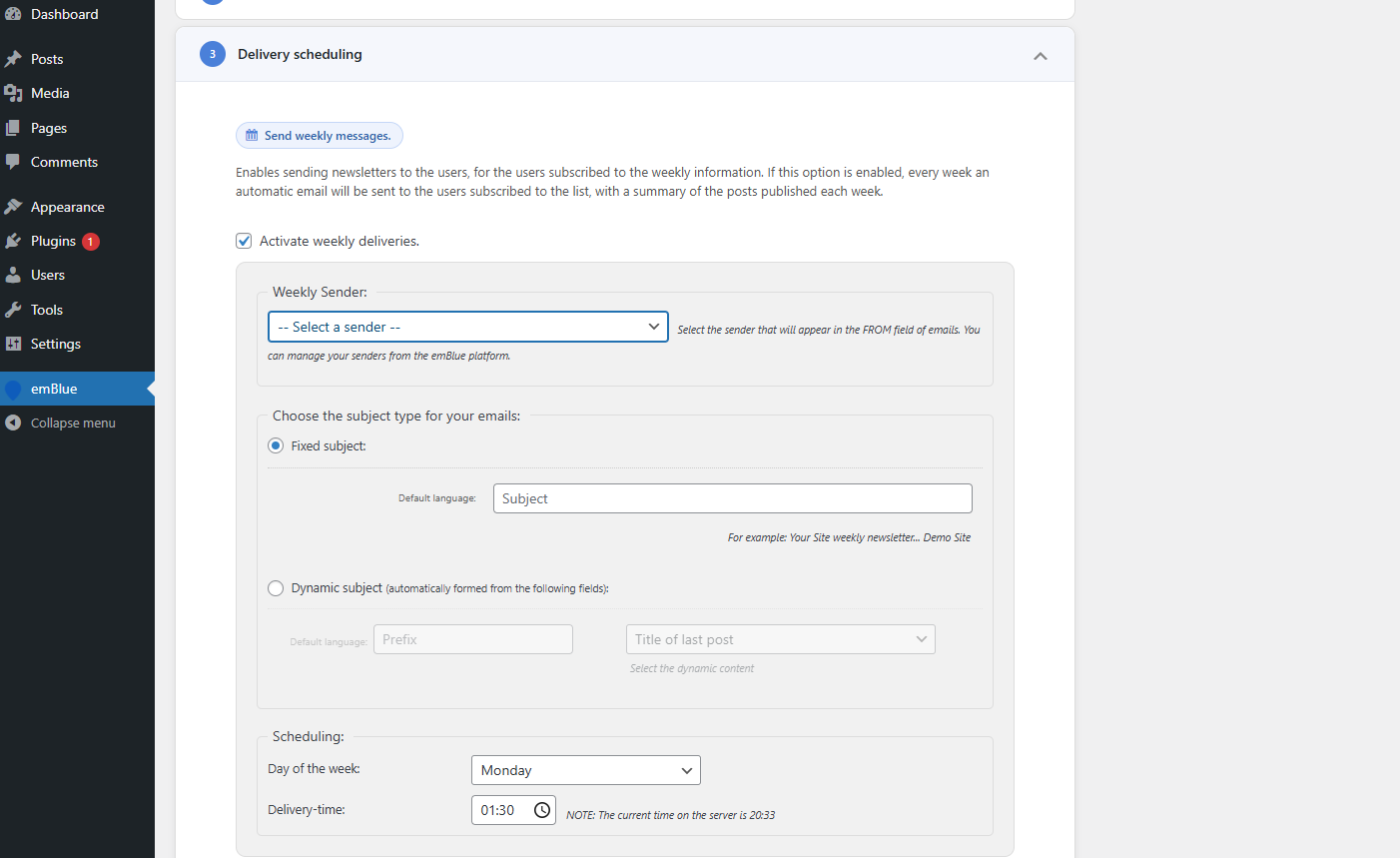Screen dimensions: 1400x858
Task: Click the Media icon in sidebar
Action: [x=13, y=93]
